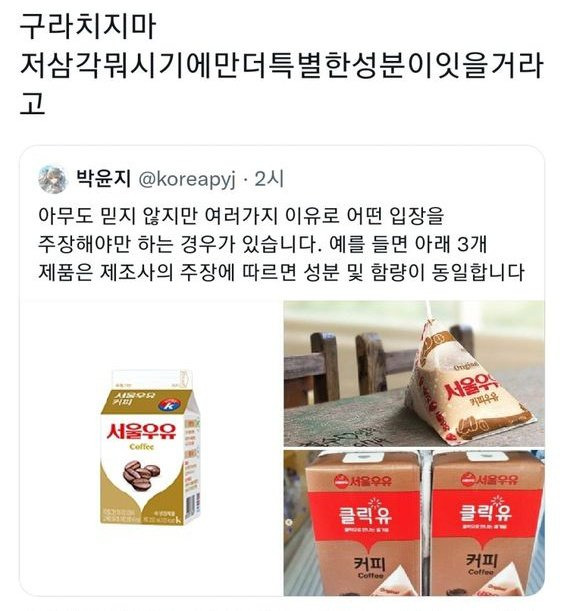Click the coffee beans picture on carton
Image resolution: width=563 pixels, height=611 pixels.
click(141, 475)
